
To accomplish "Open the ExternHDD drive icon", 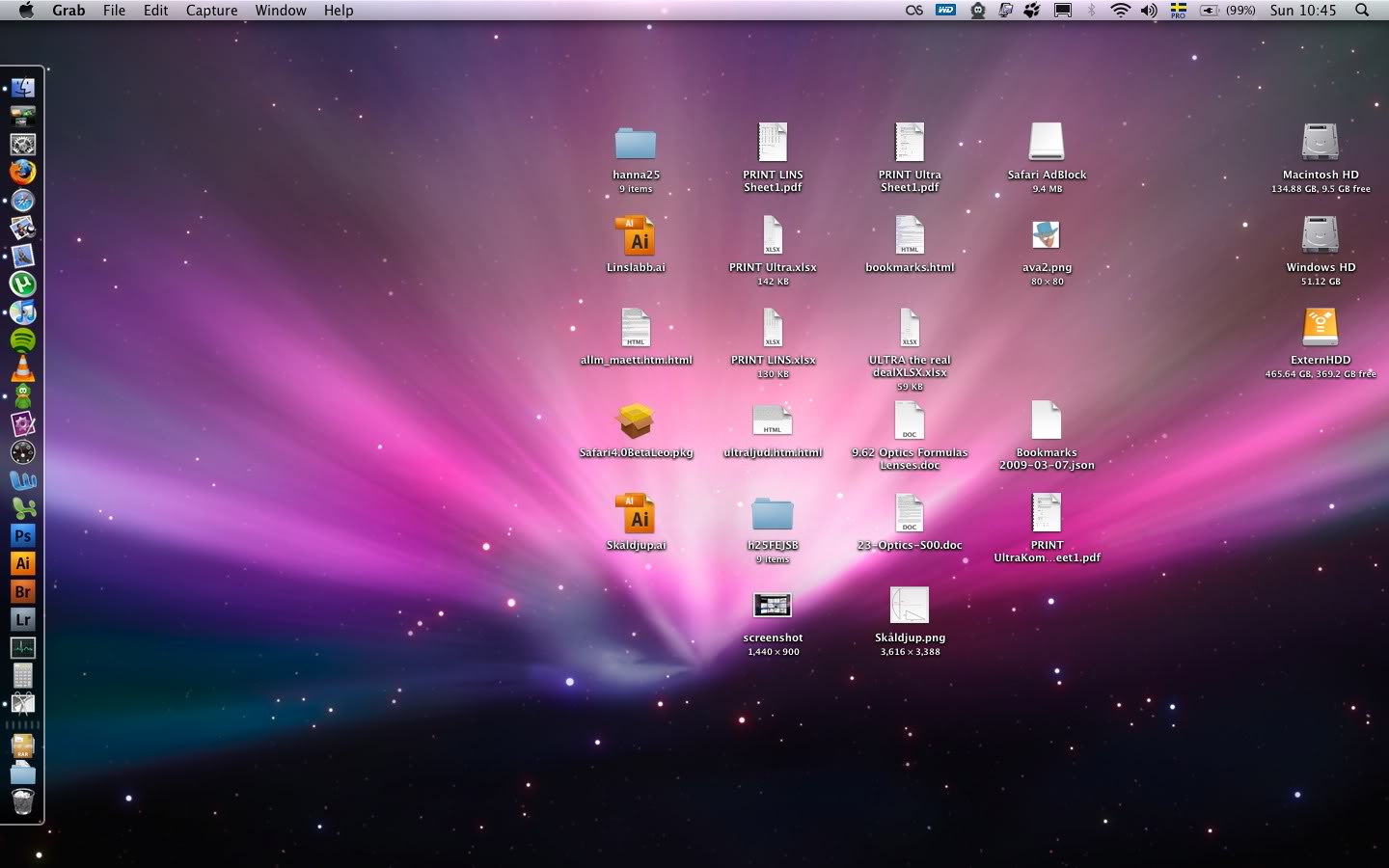I will [x=1320, y=328].
